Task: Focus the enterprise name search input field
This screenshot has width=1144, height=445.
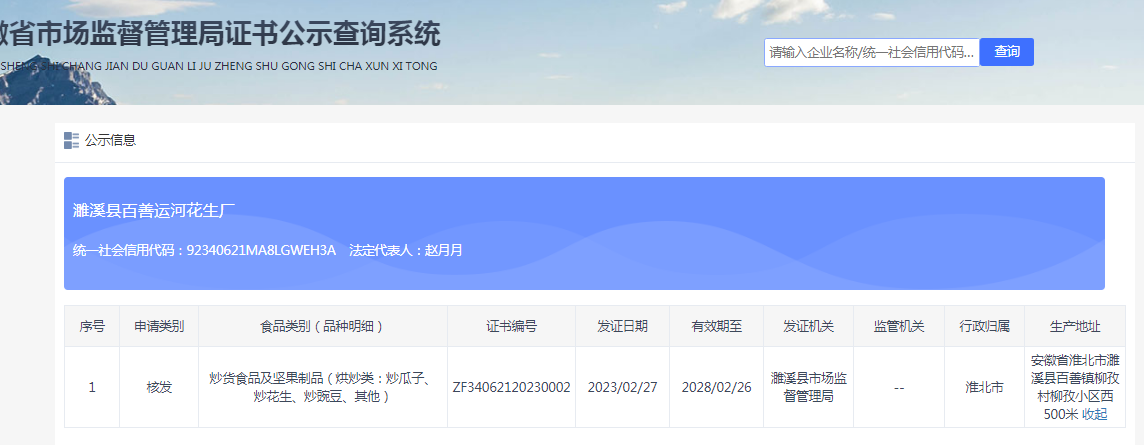Action: click(871, 52)
